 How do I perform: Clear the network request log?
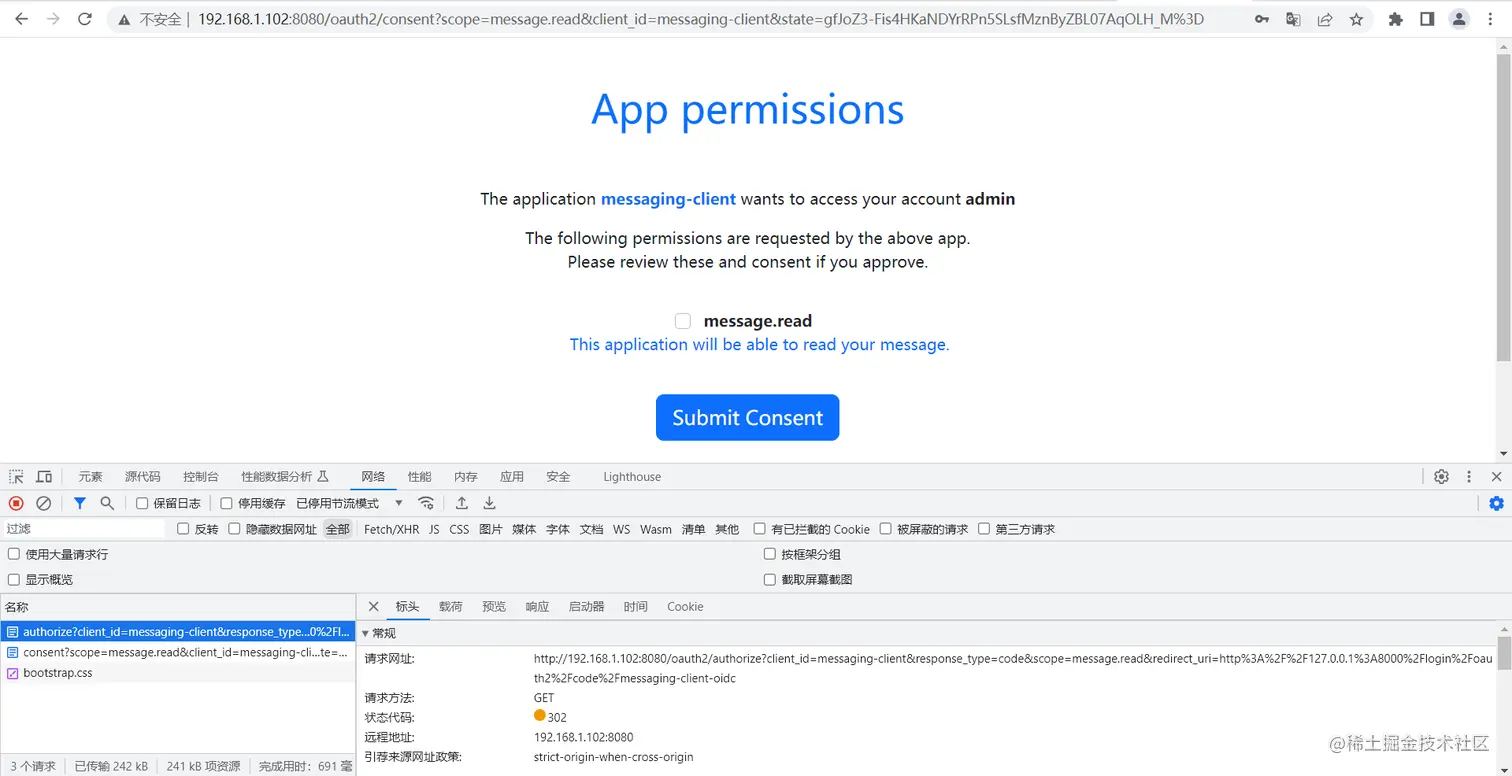(x=43, y=503)
